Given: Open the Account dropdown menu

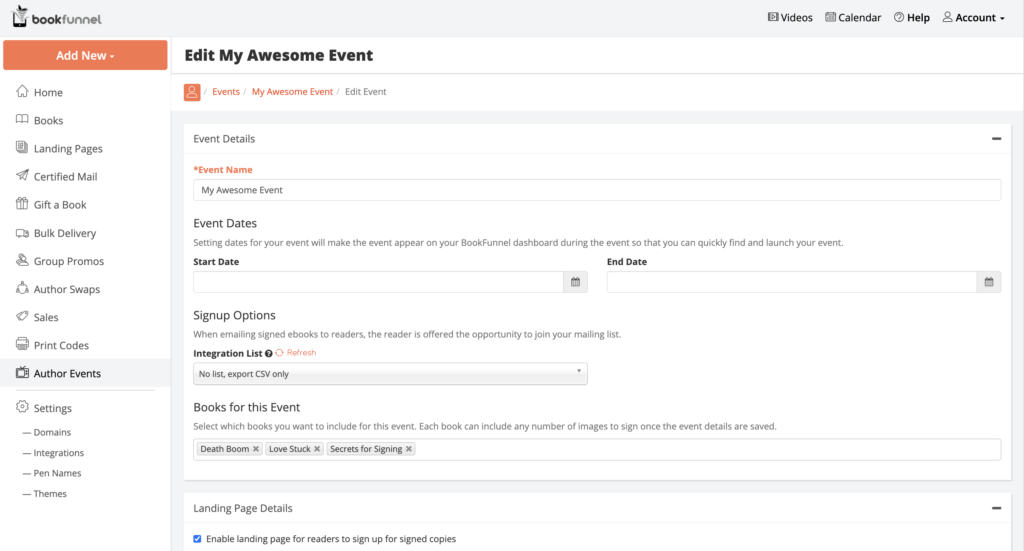Looking at the screenshot, I should (973, 18).
